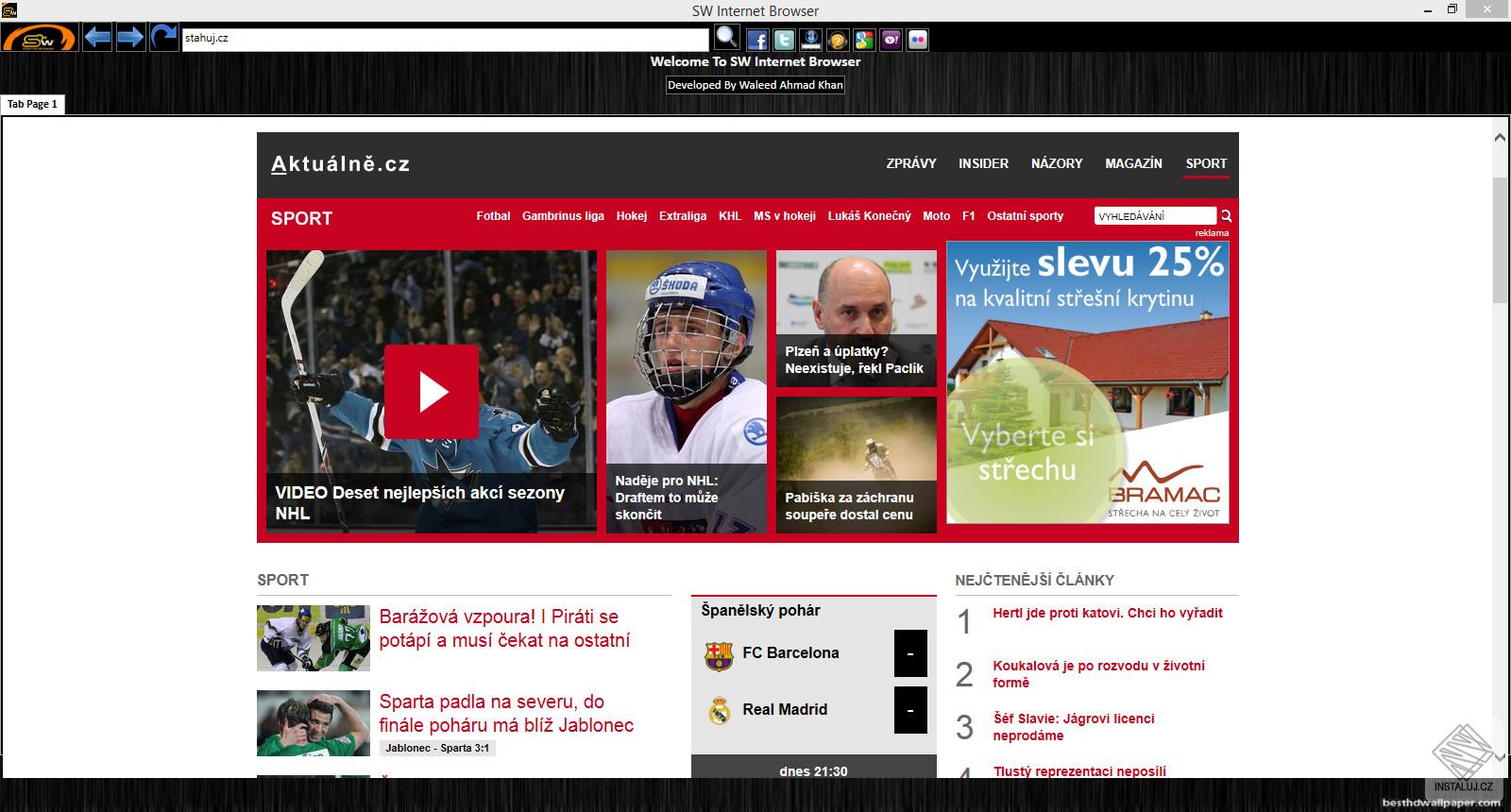
Task: Open 'Koukalová je po rozvodu' article
Action: (x=1098, y=674)
